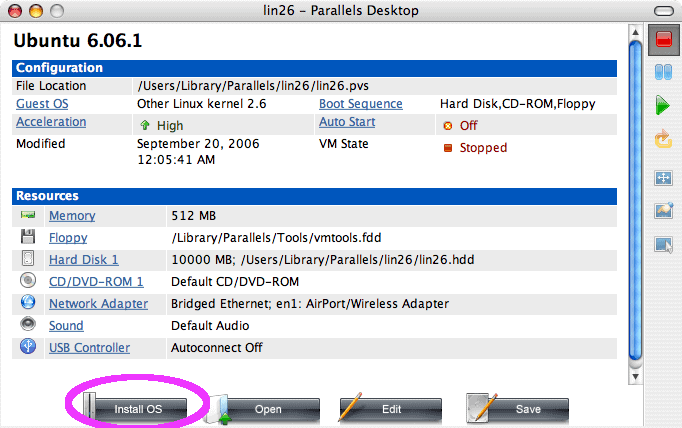Open the Acceleration setting link
This screenshot has width=682, height=428.
coord(51,122)
